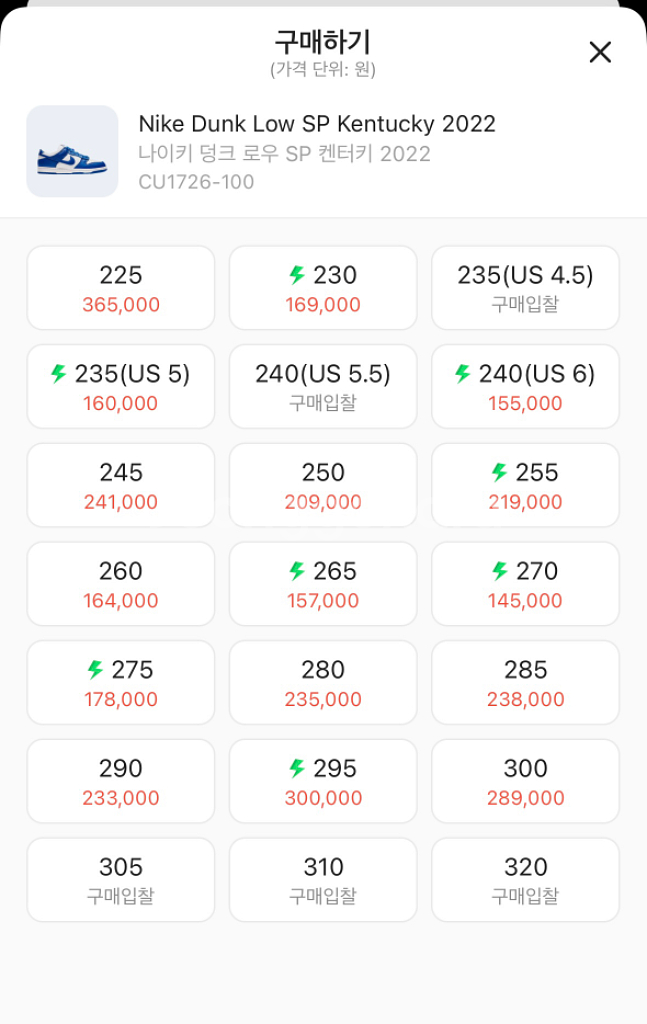Select size 305 purchase bid option

pos(121,880)
